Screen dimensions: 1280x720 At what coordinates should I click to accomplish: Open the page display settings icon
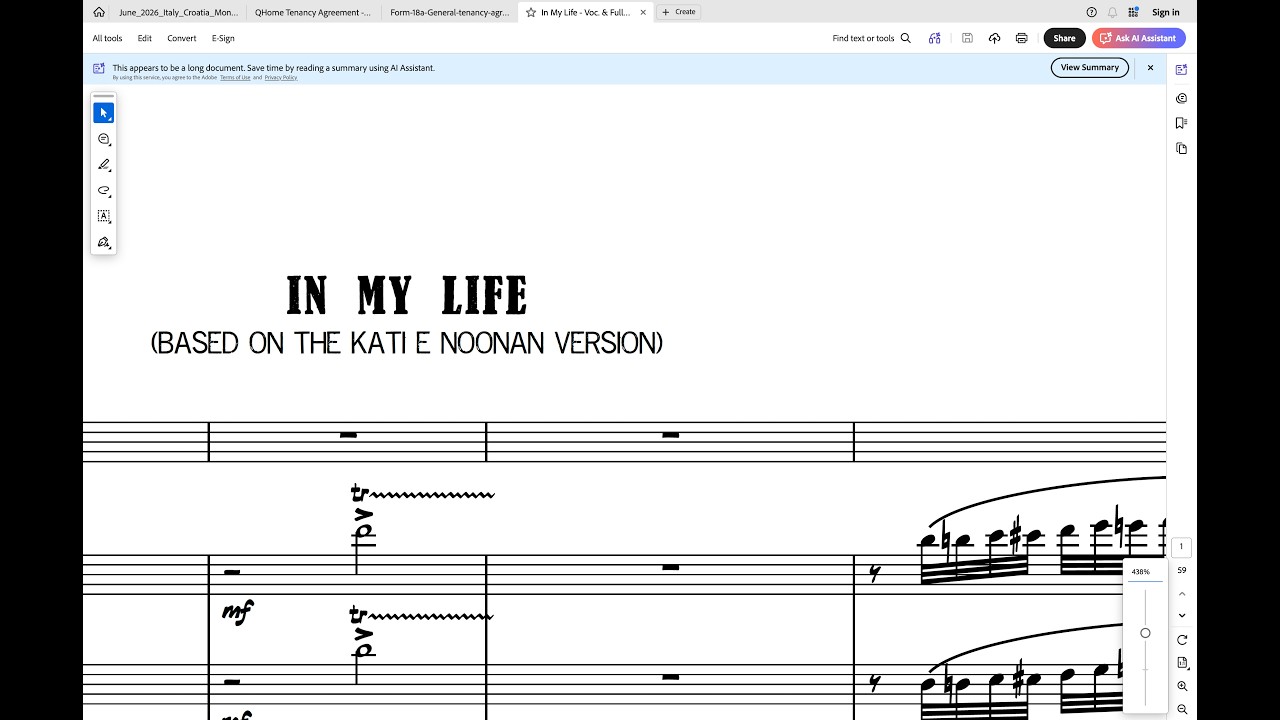pyautogui.click(x=1182, y=663)
